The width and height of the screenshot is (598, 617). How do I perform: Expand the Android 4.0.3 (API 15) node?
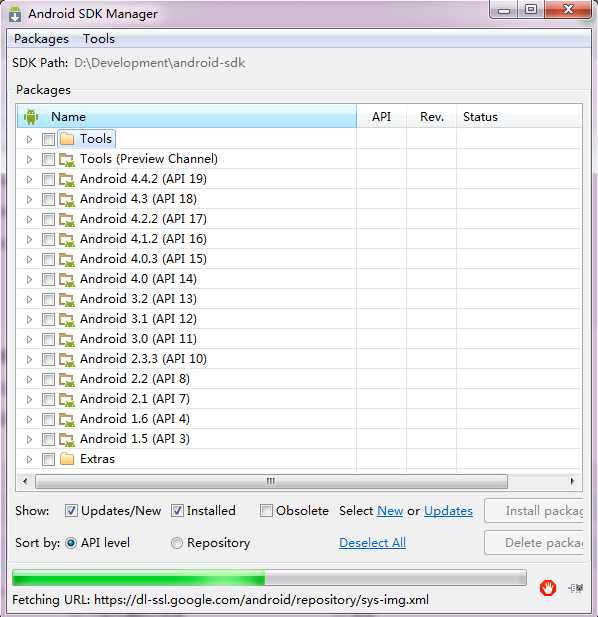coord(29,259)
